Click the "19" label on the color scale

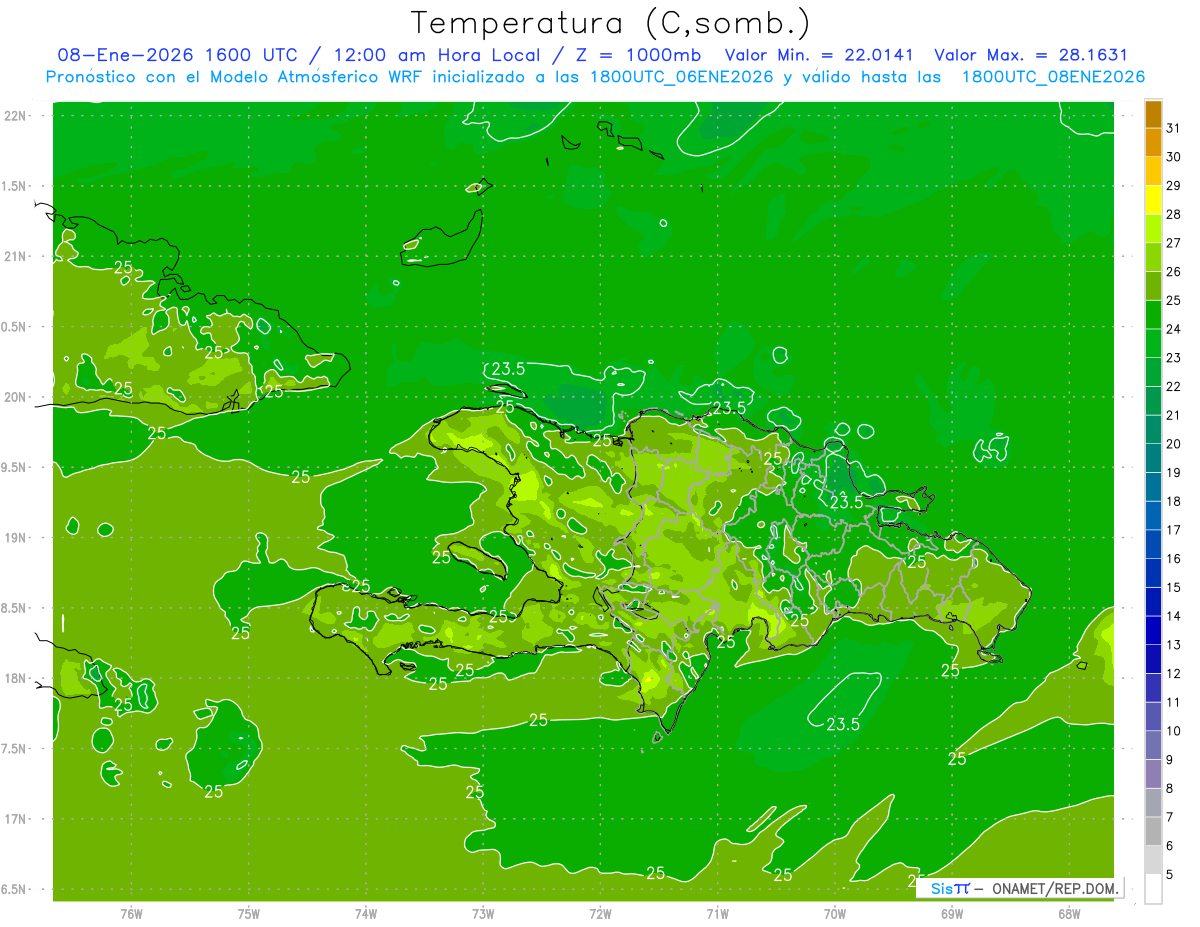click(x=1173, y=472)
